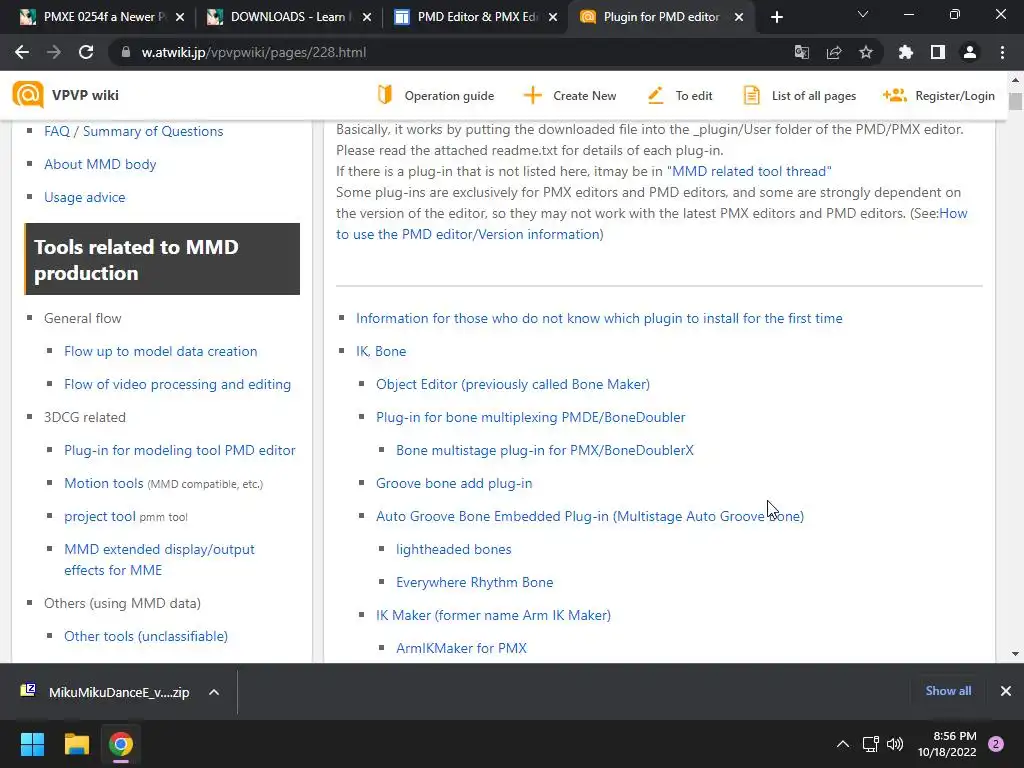
Task: Click Create New in wiki header
Action: (570, 95)
